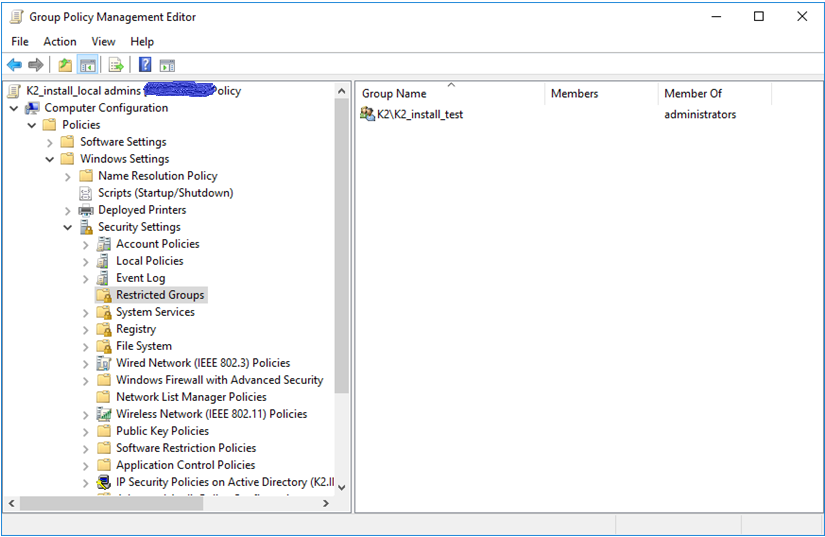Viewport: 825px width, 537px height.
Task: Select the K2\K2_install_test row text
Action: pos(420,114)
